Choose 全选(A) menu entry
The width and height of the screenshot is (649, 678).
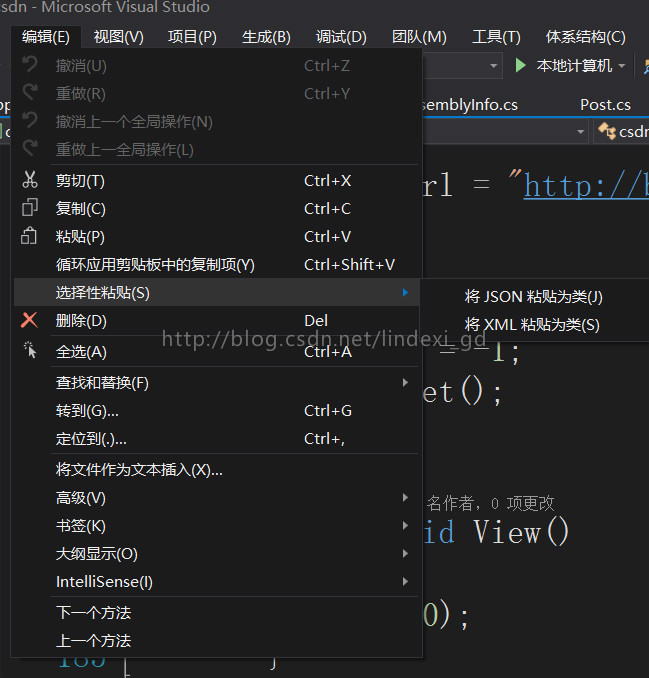(x=217, y=352)
